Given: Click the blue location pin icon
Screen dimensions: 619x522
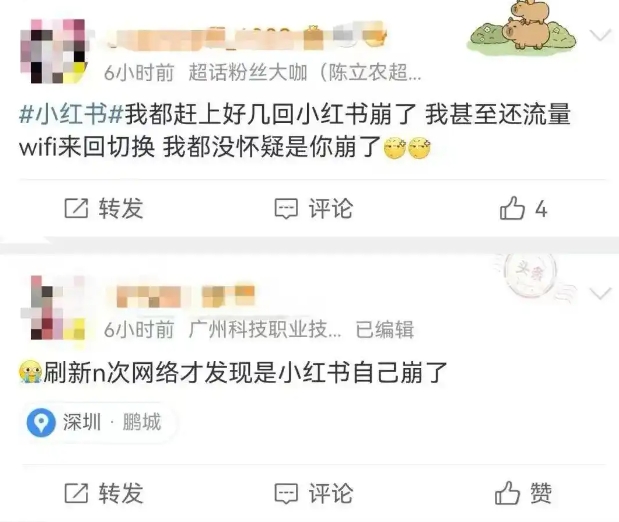Looking at the screenshot, I should click(41, 422).
